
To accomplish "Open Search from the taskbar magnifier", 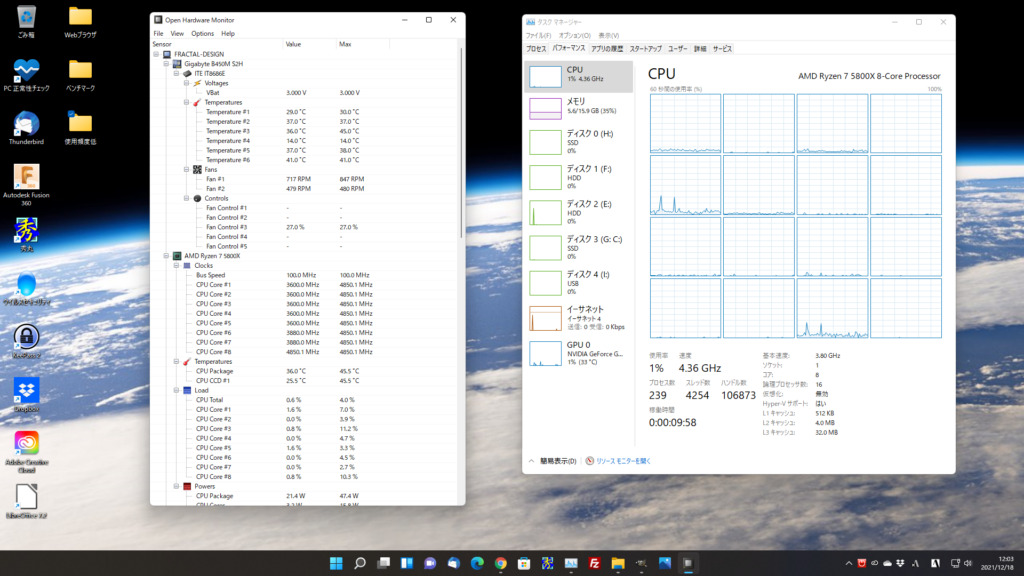I will point(360,563).
